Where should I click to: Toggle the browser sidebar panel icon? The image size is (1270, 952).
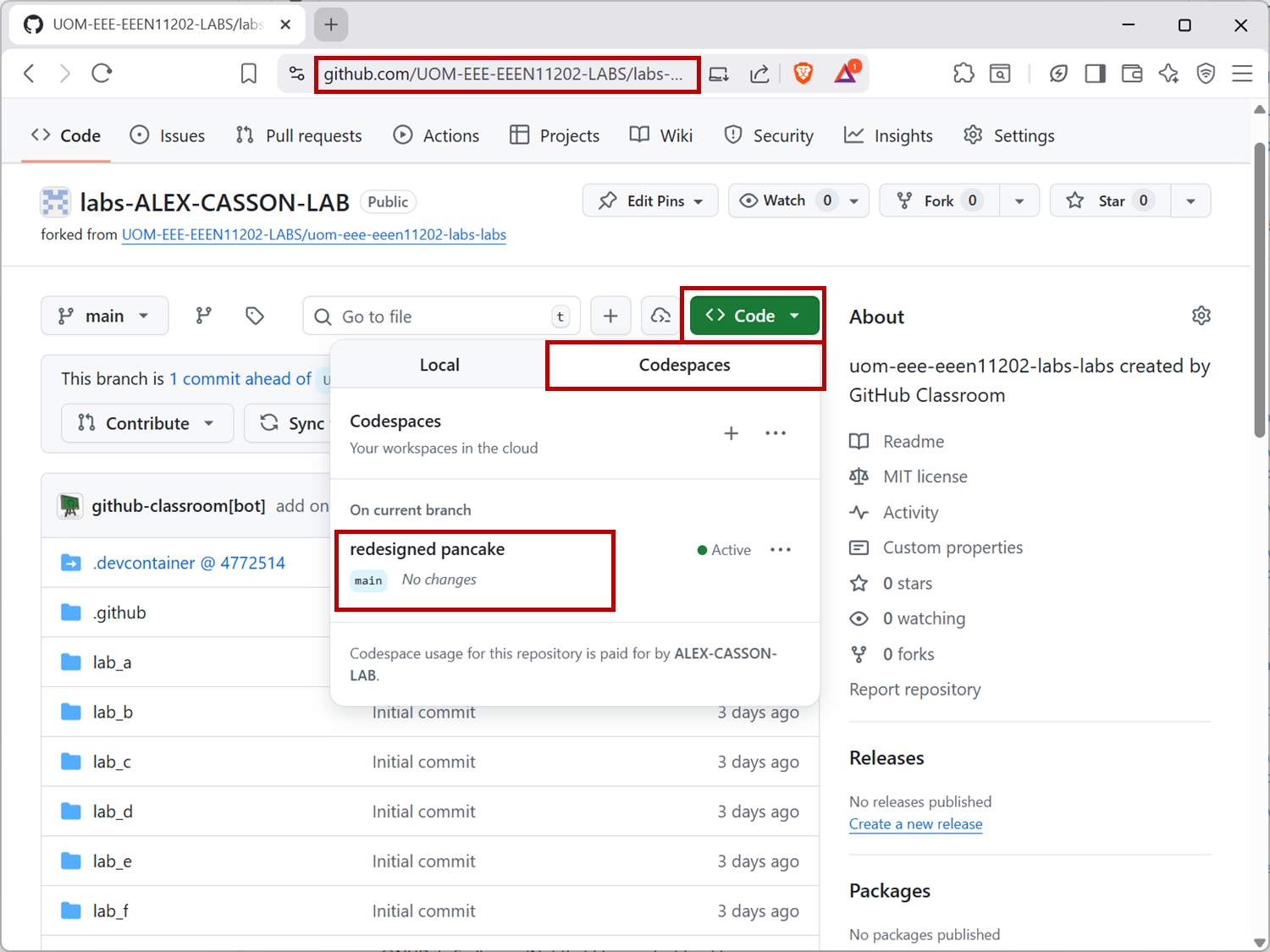point(1095,74)
